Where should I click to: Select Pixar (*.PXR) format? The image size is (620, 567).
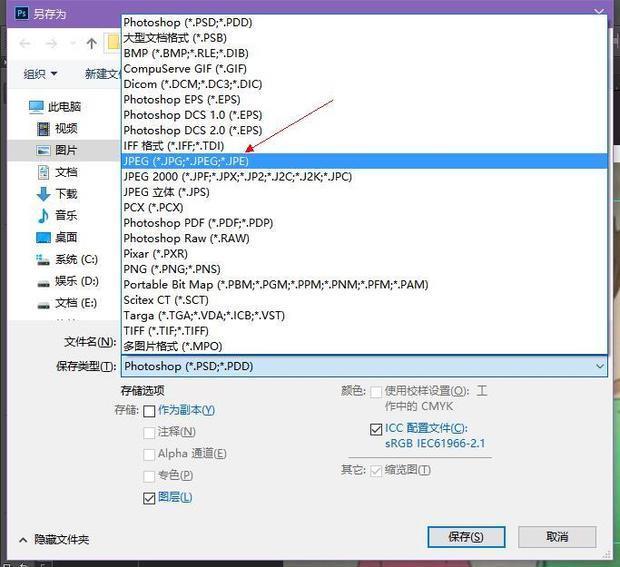pyautogui.click(x=364, y=254)
